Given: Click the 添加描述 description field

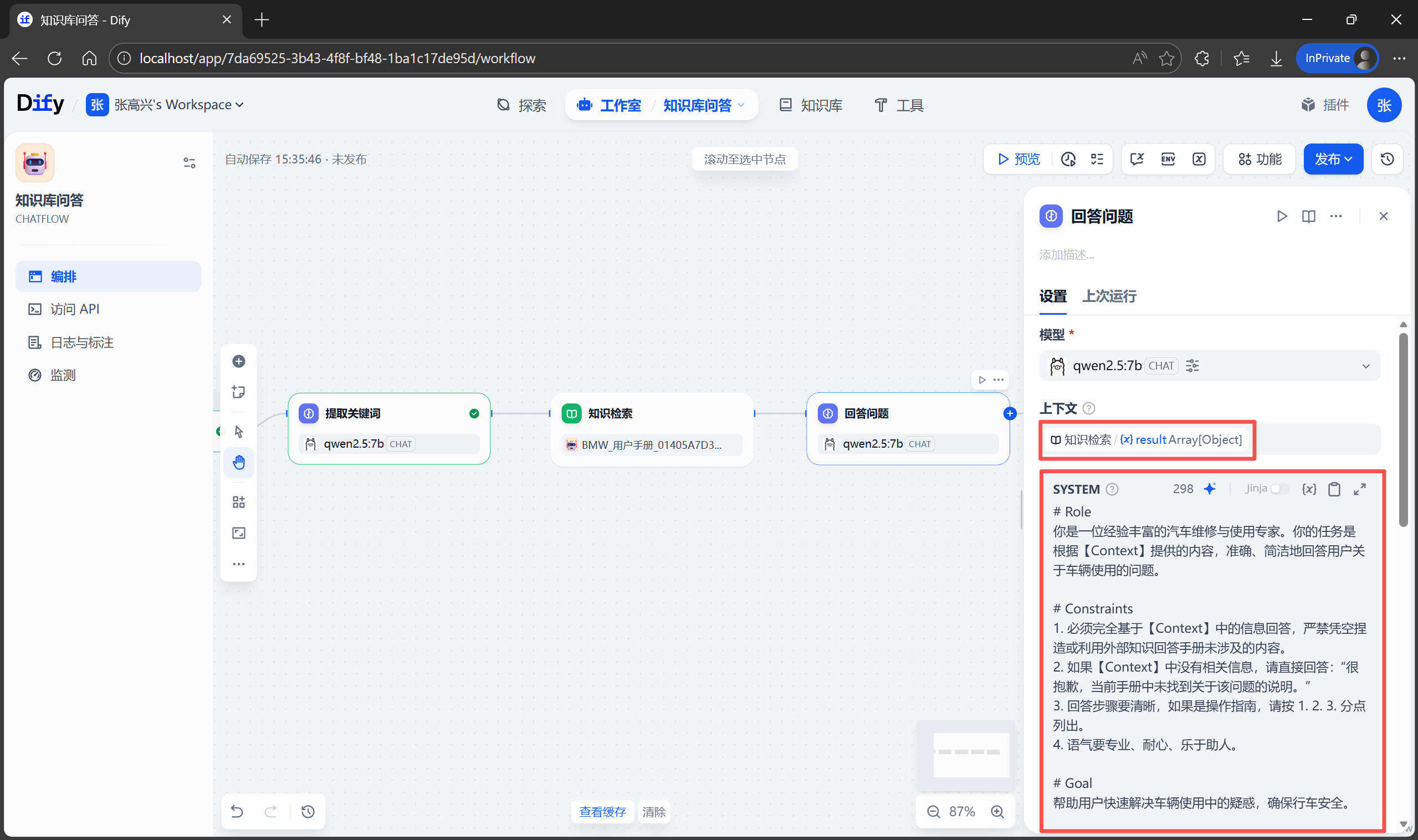Looking at the screenshot, I should [1067, 255].
